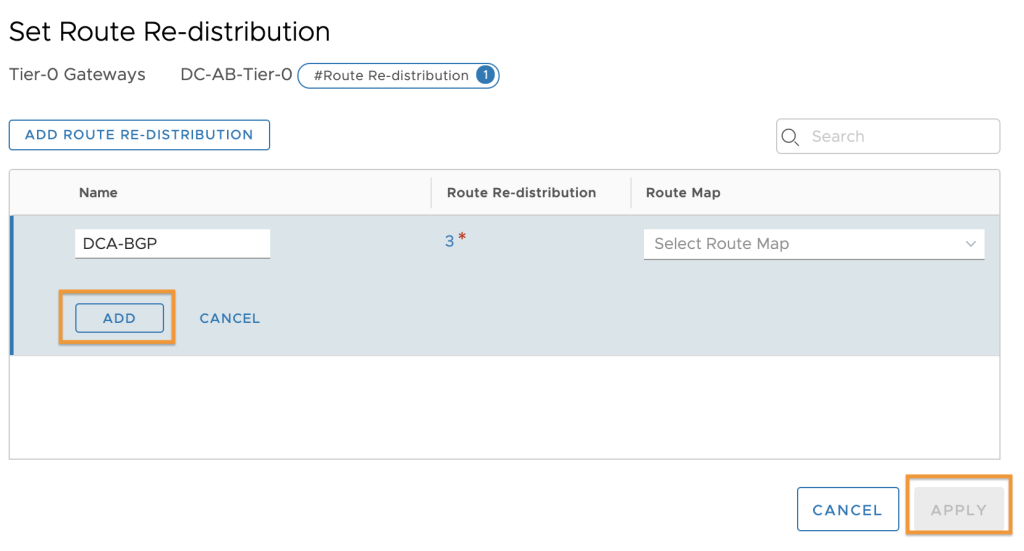The height and width of the screenshot is (551, 1024).
Task: Click the CANCEL link beside ADD
Action: (229, 318)
